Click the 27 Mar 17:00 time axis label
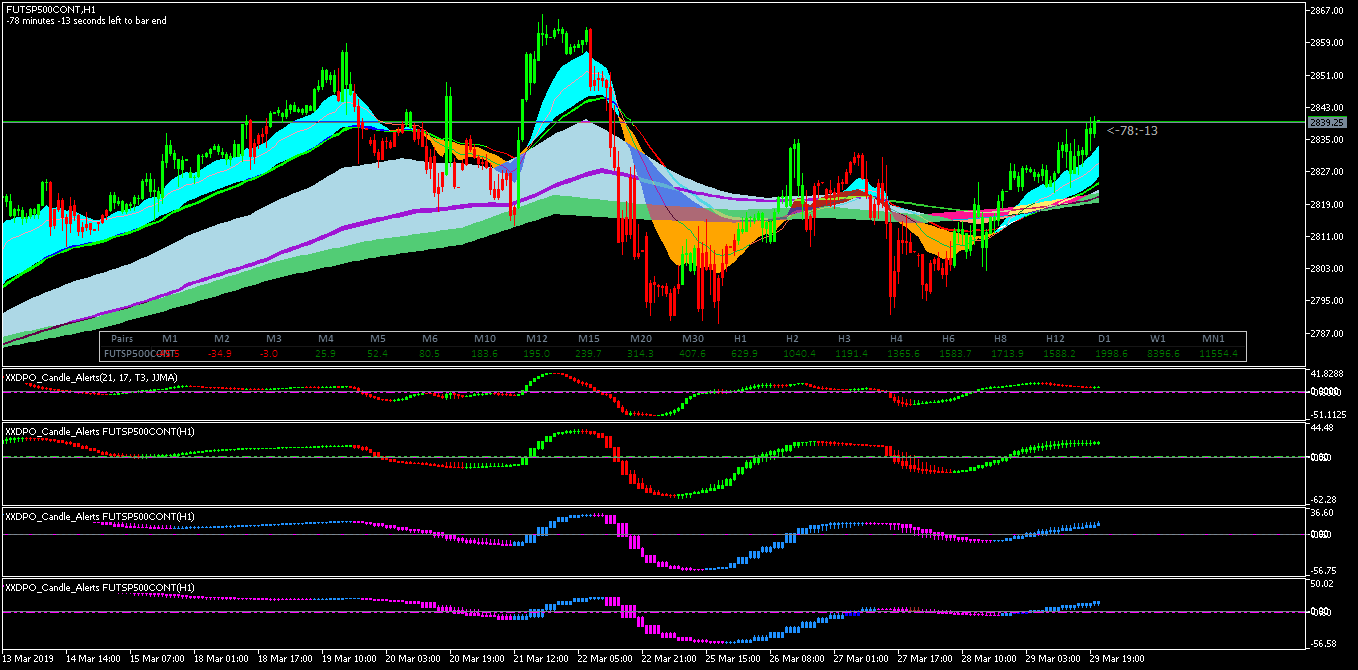Viewport: 1358px width, 670px height. pos(925,659)
